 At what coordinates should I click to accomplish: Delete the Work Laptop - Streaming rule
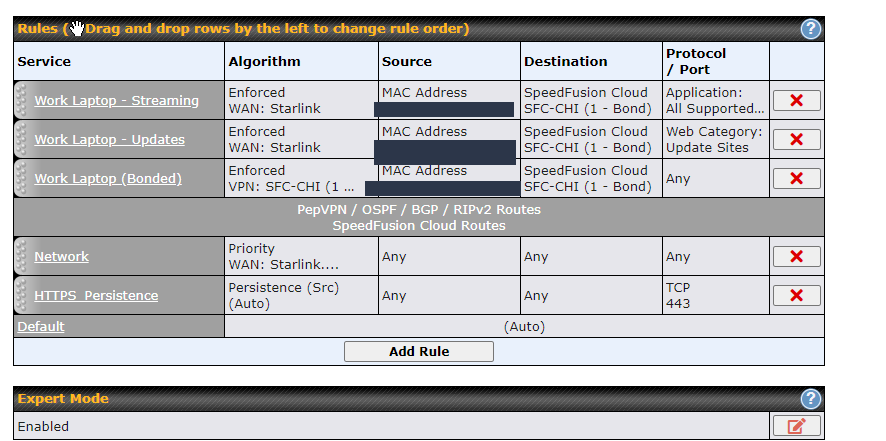[x=796, y=100]
